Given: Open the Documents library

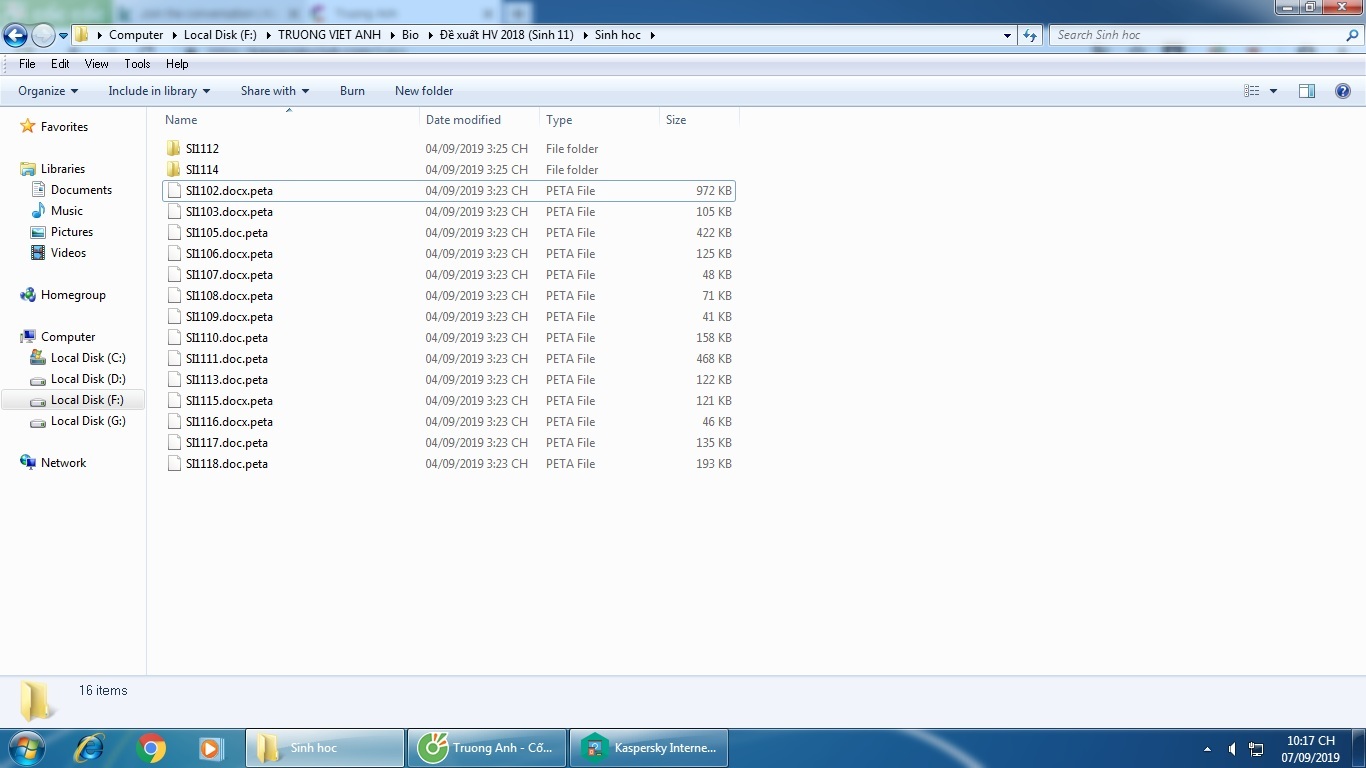Looking at the screenshot, I should [x=81, y=190].
